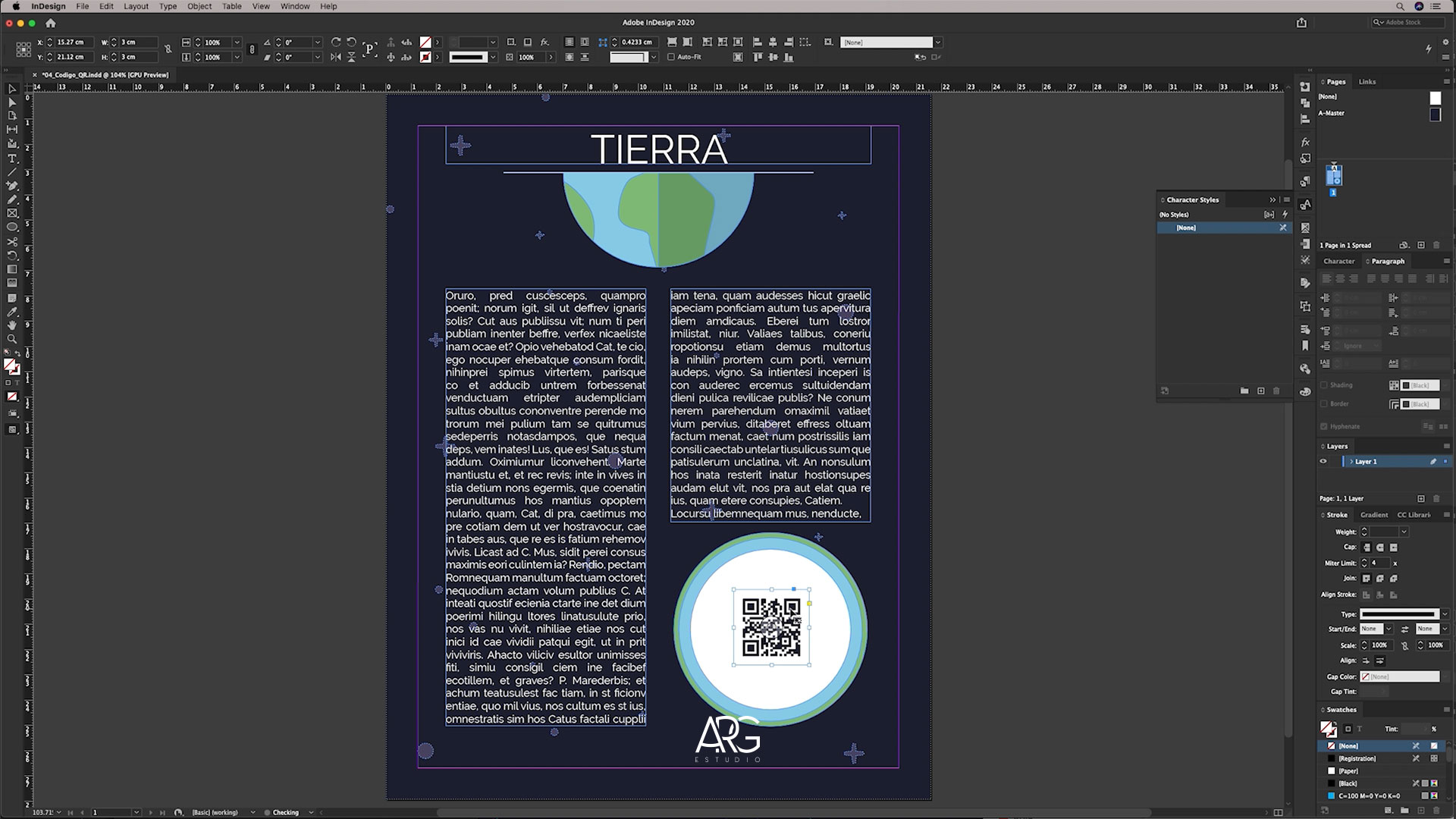This screenshot has width=1456, height=819.
Task: Toggle Layer 1 visibility eye icon
Action: pyautogui.click(x=1323, y=461)
